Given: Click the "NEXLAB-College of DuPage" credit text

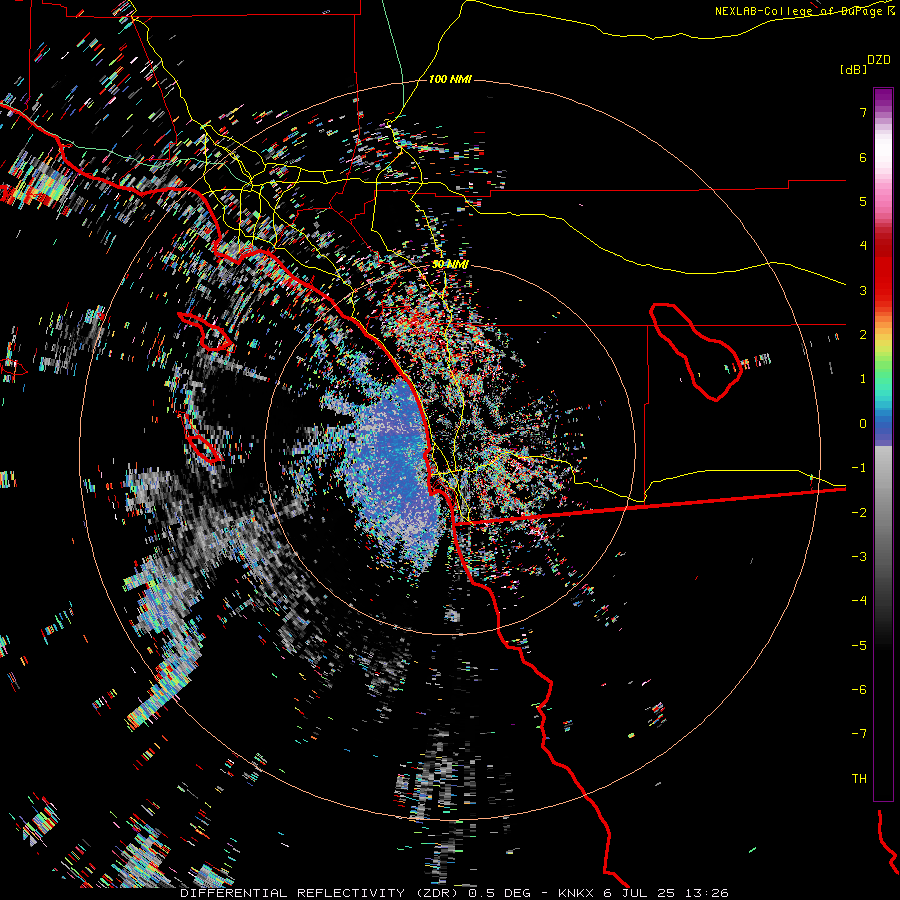Looking at the screenshot, I should [x=800, y=11].
